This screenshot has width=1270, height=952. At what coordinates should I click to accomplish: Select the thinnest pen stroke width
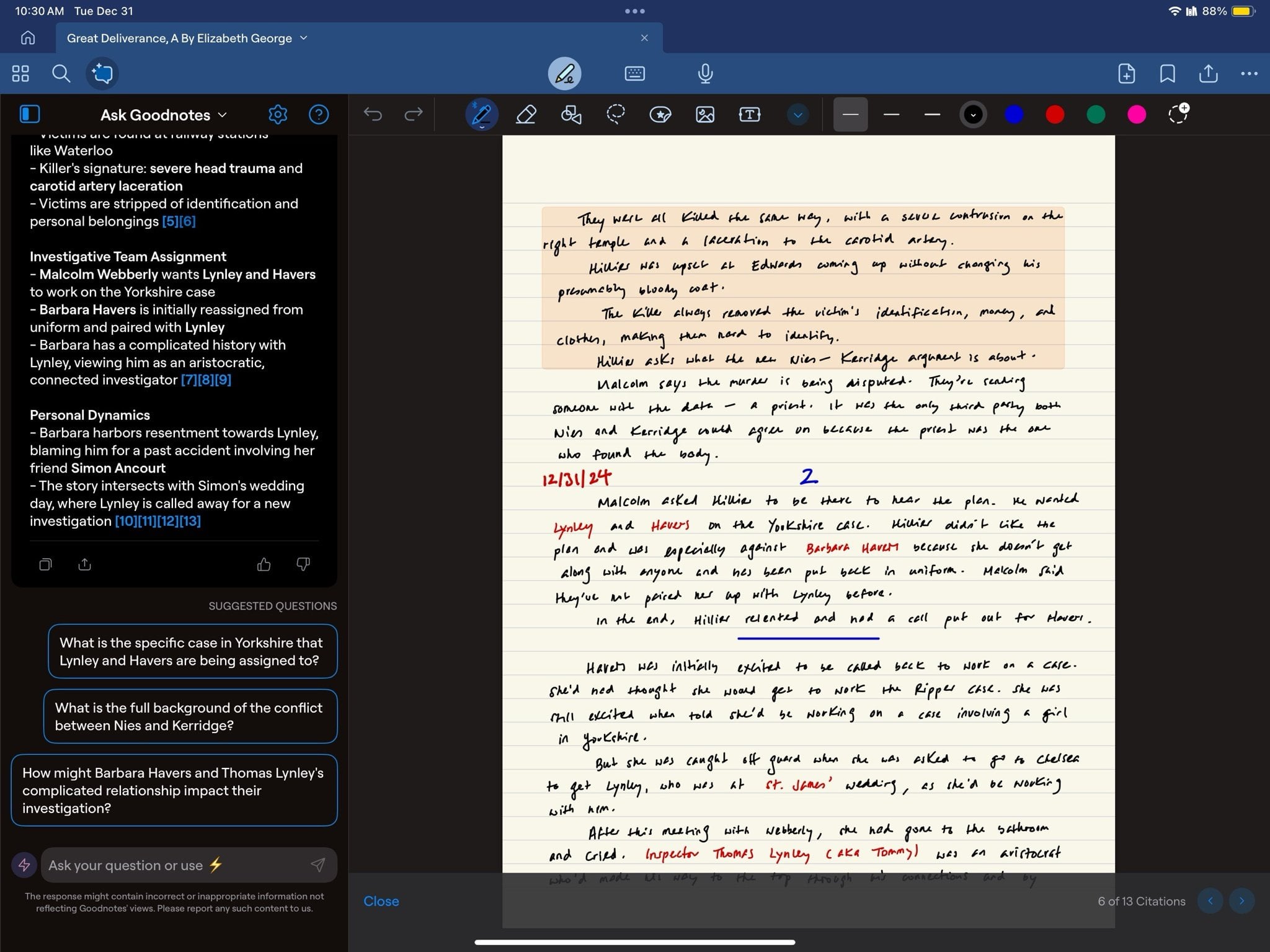coord(850,115)
